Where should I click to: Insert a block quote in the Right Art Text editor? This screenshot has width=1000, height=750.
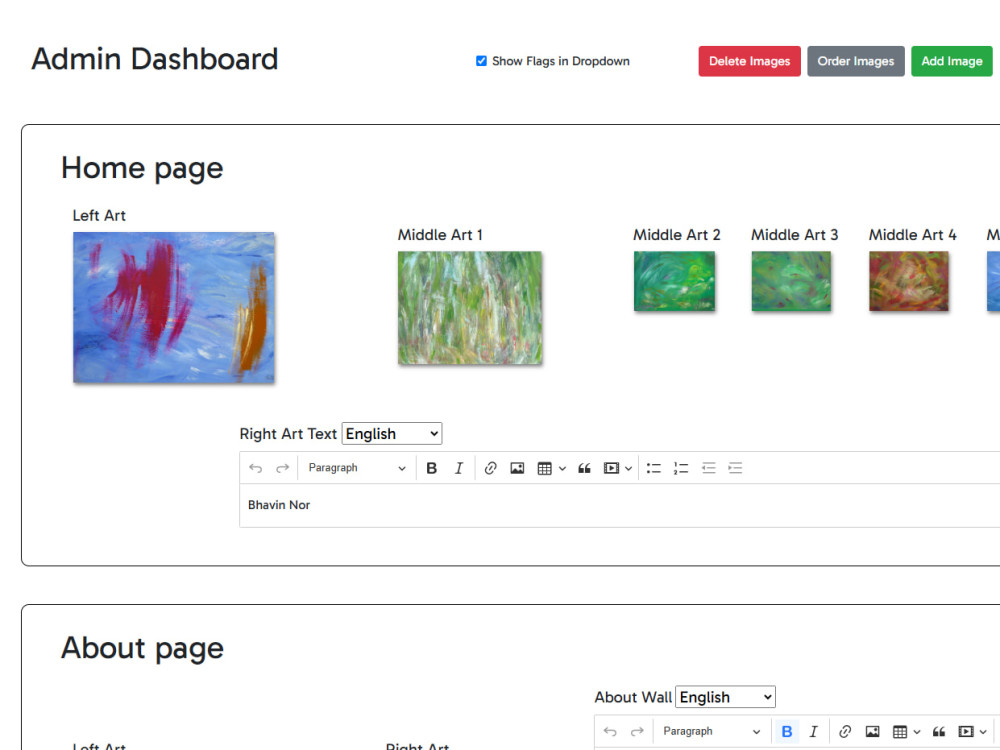point(584,467)
